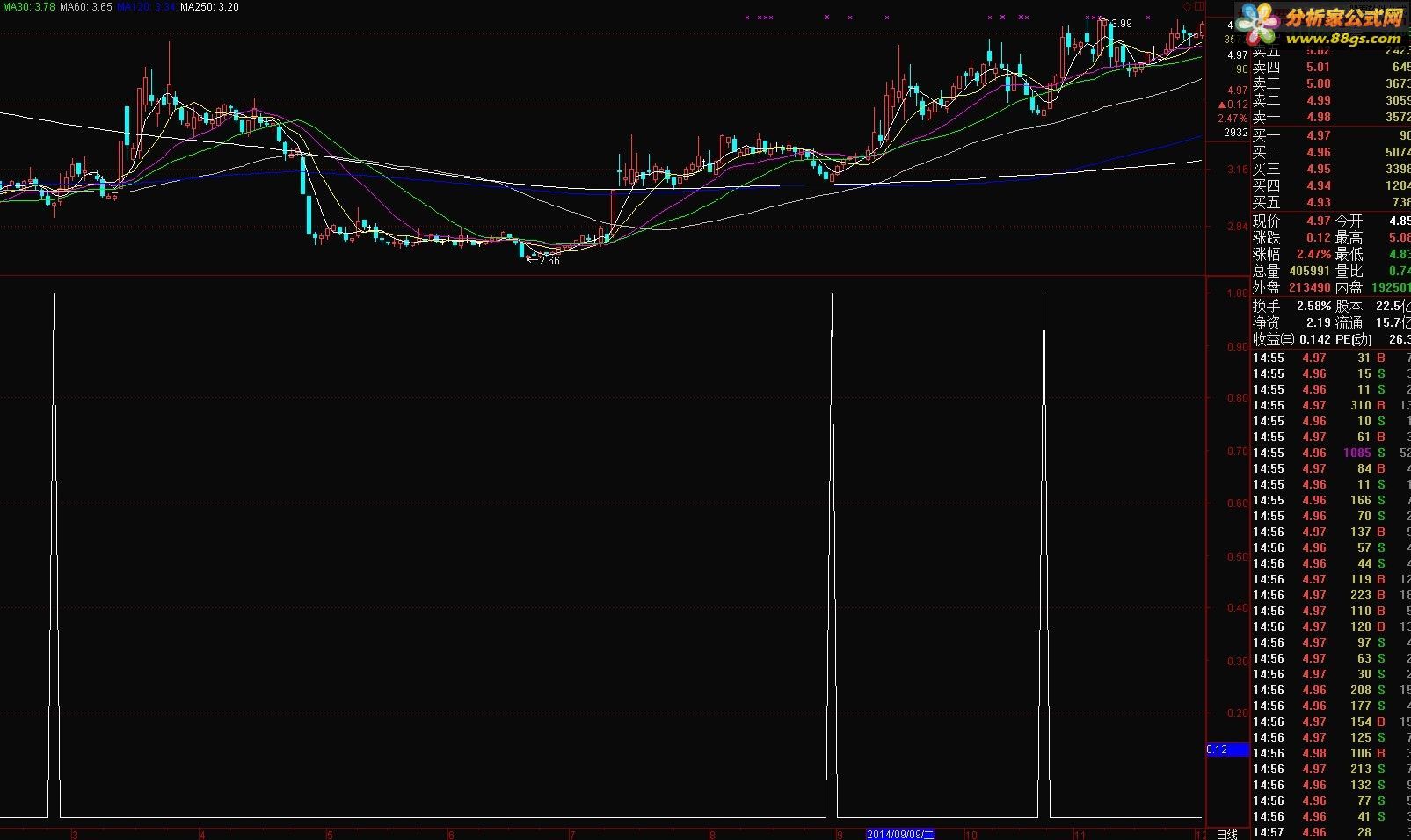Screen dimensions: 1411x840
Task: Select the 14:55 trade with purple 1085 volume
Action: (x=1331, y=453)
